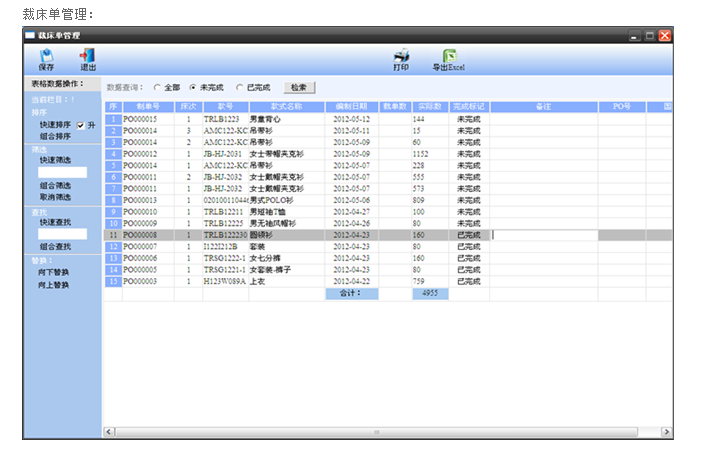Screen dimensions: 710x450
Task: Click the 导出Excel export icon
Action: pos(449,56)
